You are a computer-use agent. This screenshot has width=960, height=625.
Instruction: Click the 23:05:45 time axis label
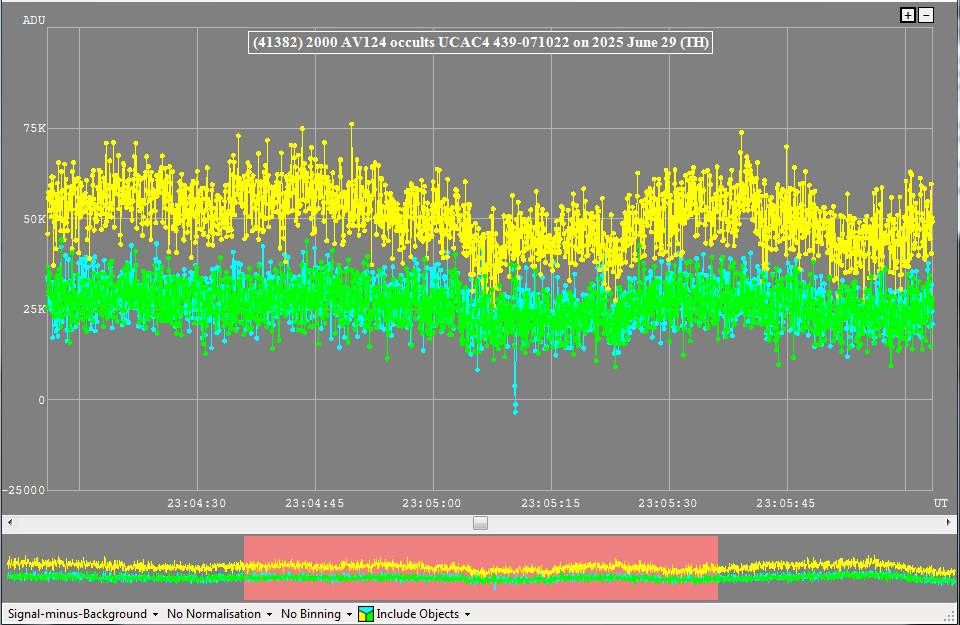[x=786, y=503]
